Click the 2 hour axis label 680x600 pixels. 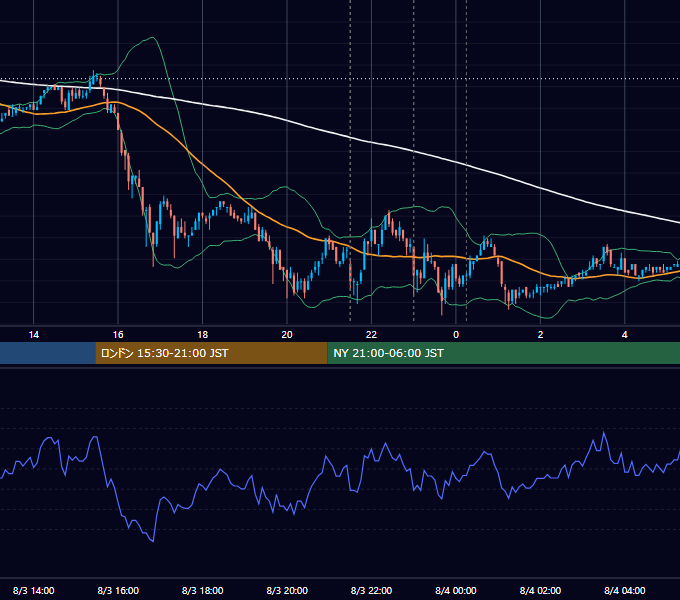[540, 335]
